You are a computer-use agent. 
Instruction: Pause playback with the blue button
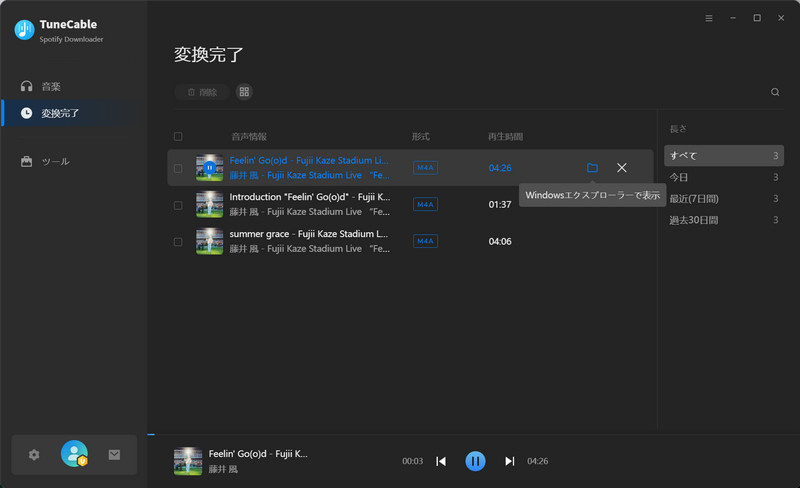coord(475,461)
